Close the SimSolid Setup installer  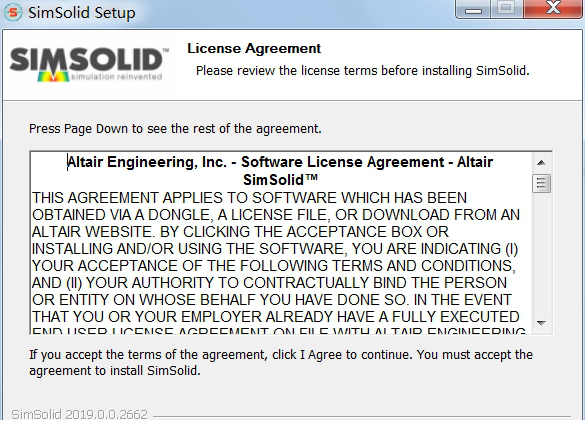[x=553, y=8]
